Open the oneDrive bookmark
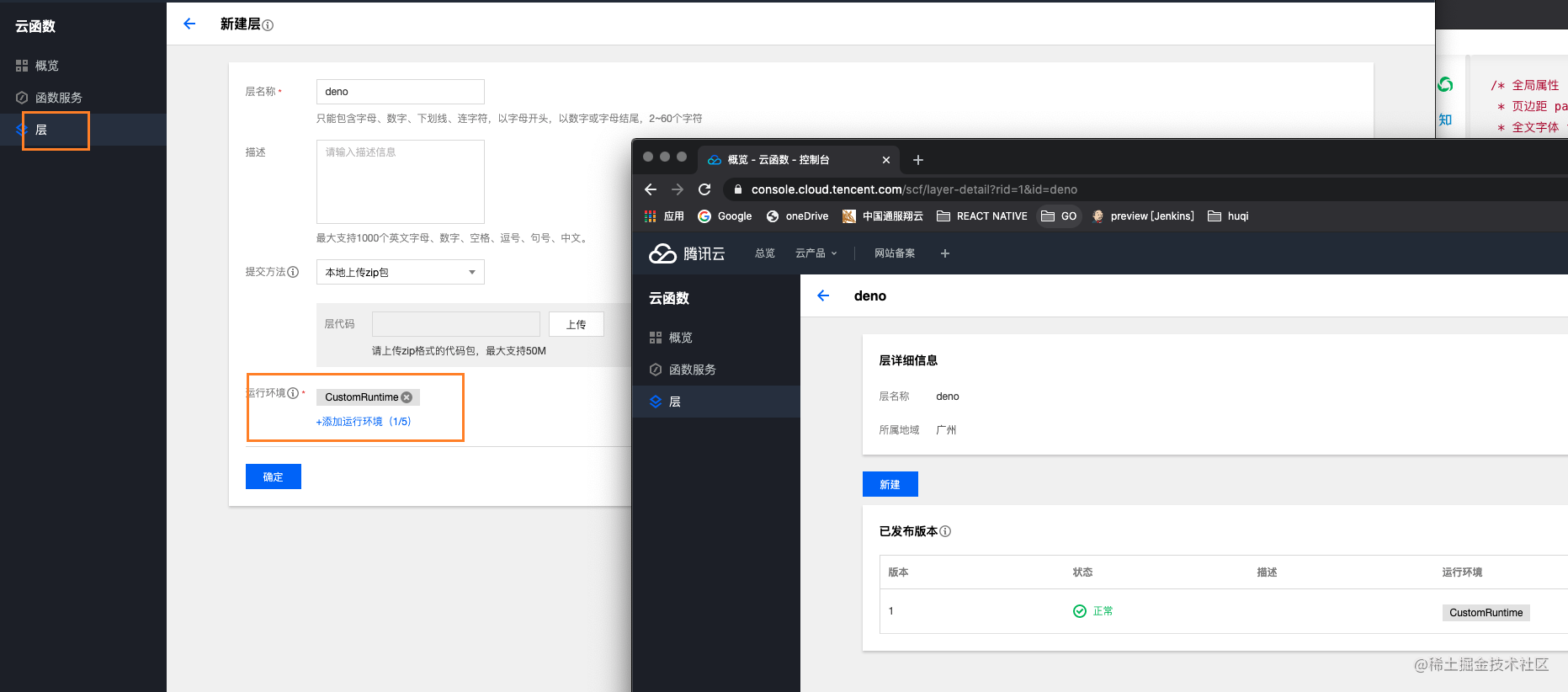Viewport: 1568px width, 692px height. pos(797,216)
